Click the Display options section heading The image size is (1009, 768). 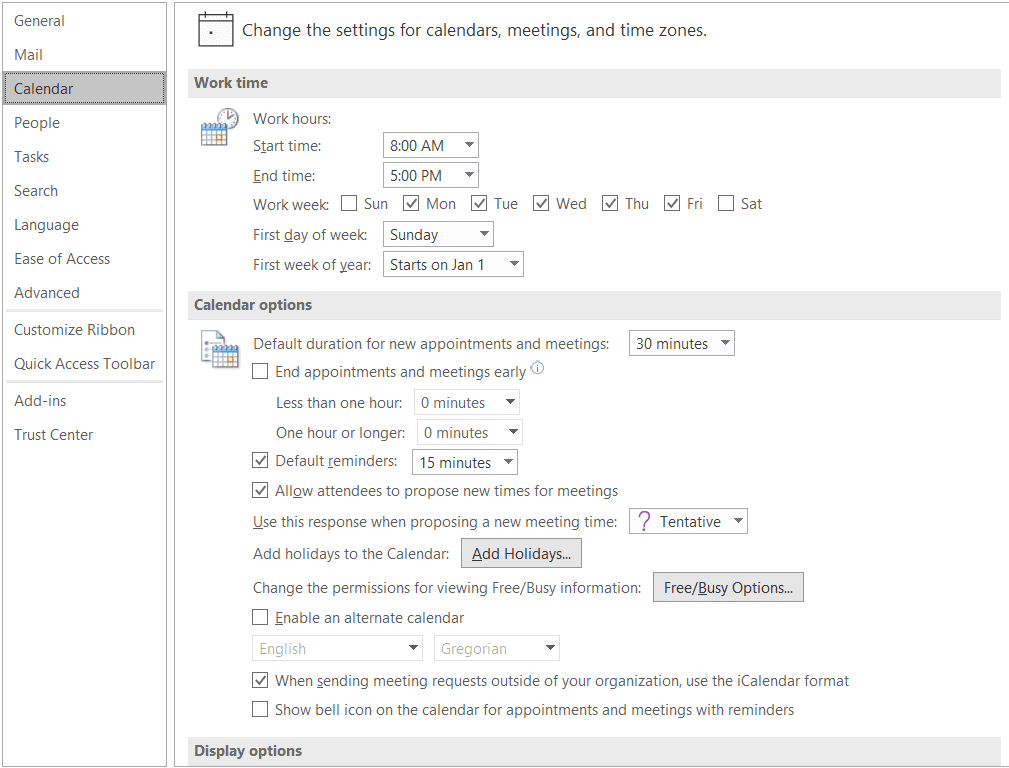(x=248, y=751)
